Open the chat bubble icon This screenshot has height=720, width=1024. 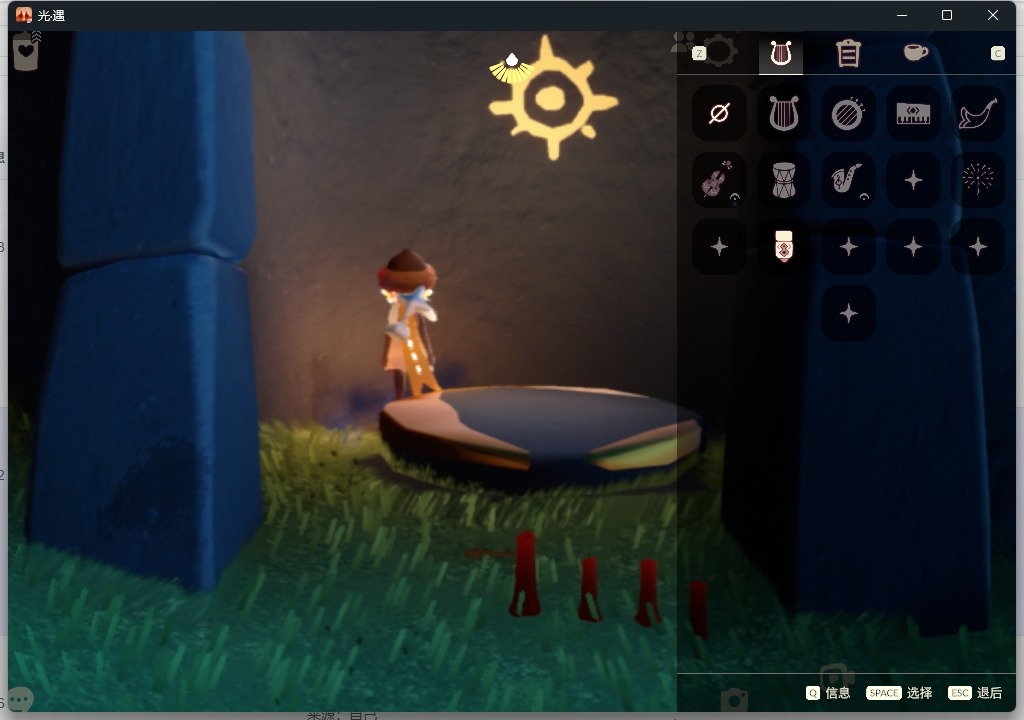point(21,698)
